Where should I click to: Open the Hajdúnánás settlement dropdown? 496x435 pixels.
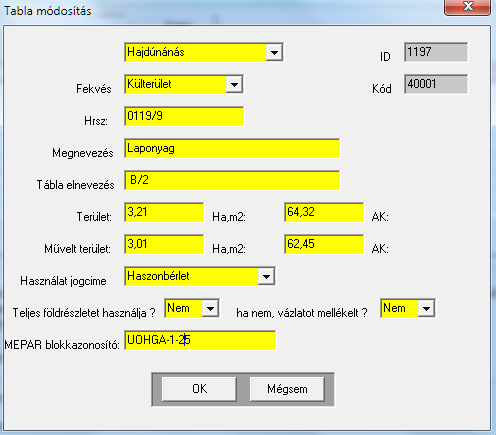[x=274, y=52]
